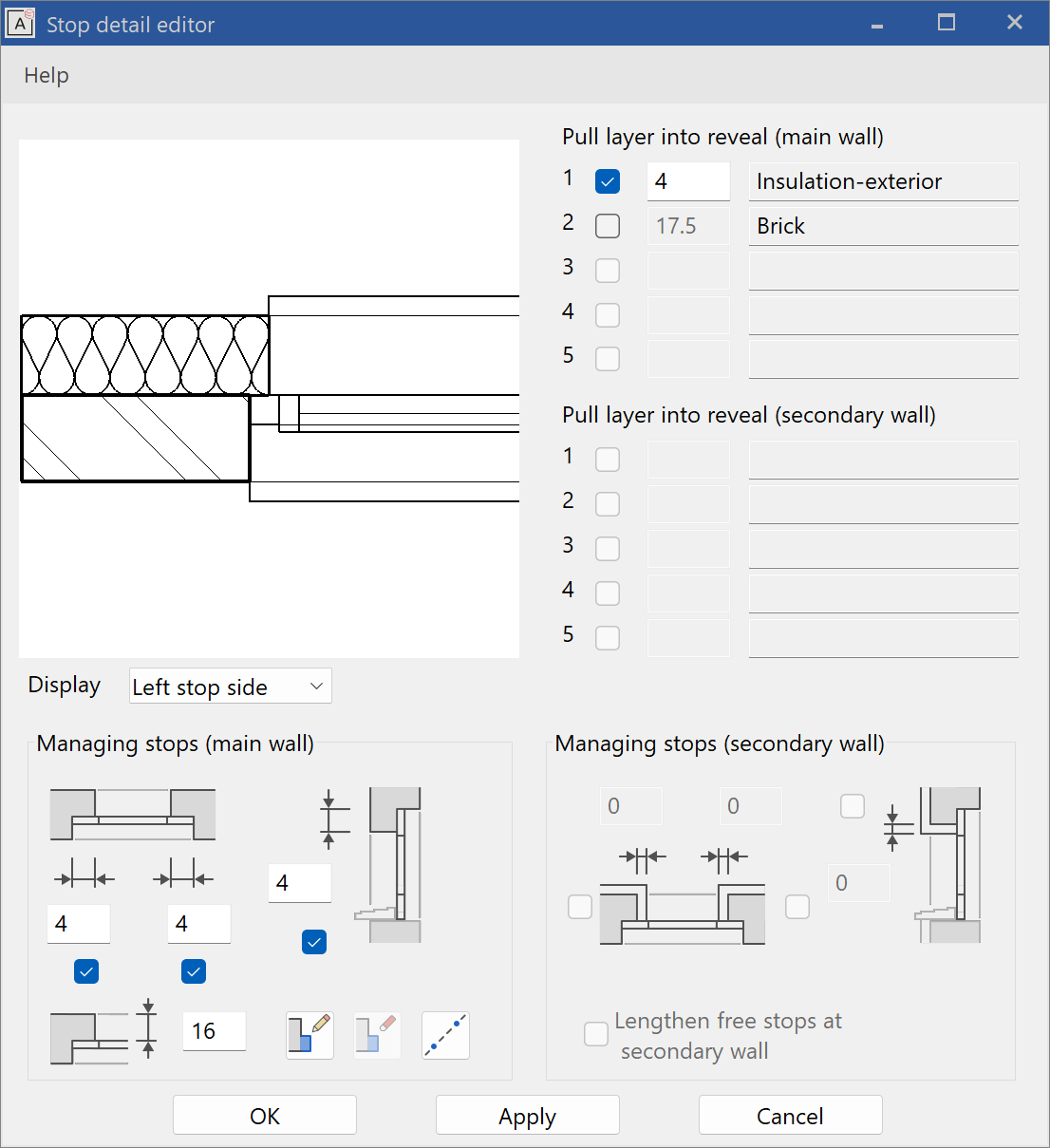Image resolution: width=1050 pixels, height=1148 pixels.
Task: Enable pulling Brick layer into reveal
Action: [x=608, y=226]
